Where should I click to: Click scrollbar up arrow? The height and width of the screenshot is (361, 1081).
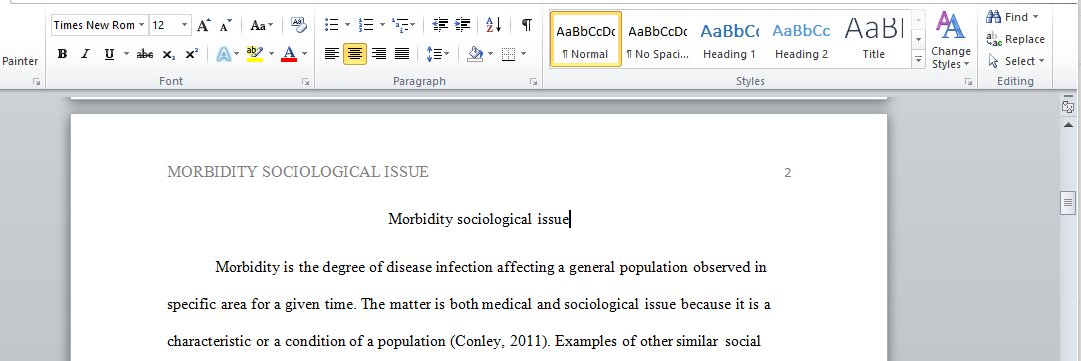[1068, 125]
